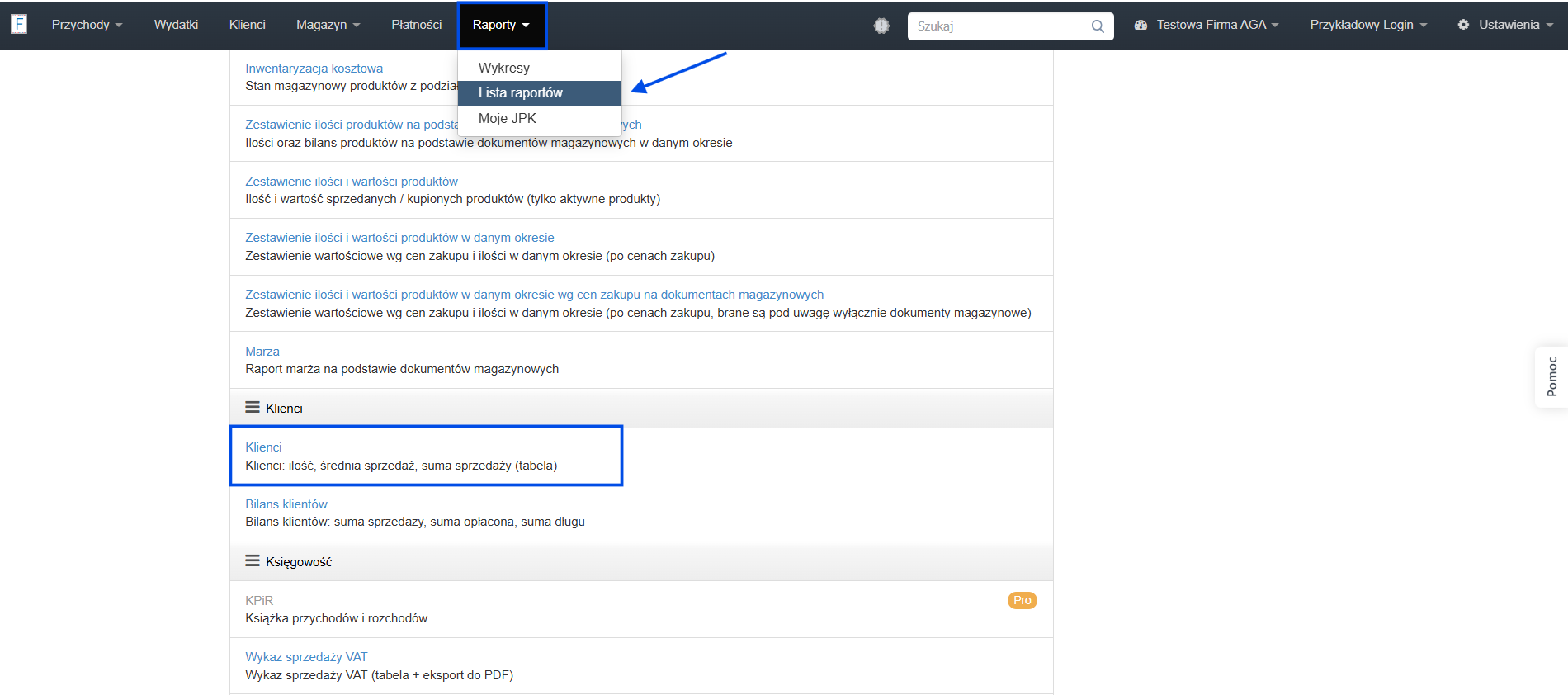Open the KPiR report link
Viewport: 1568px width, 695px height.
coord(259,601)
